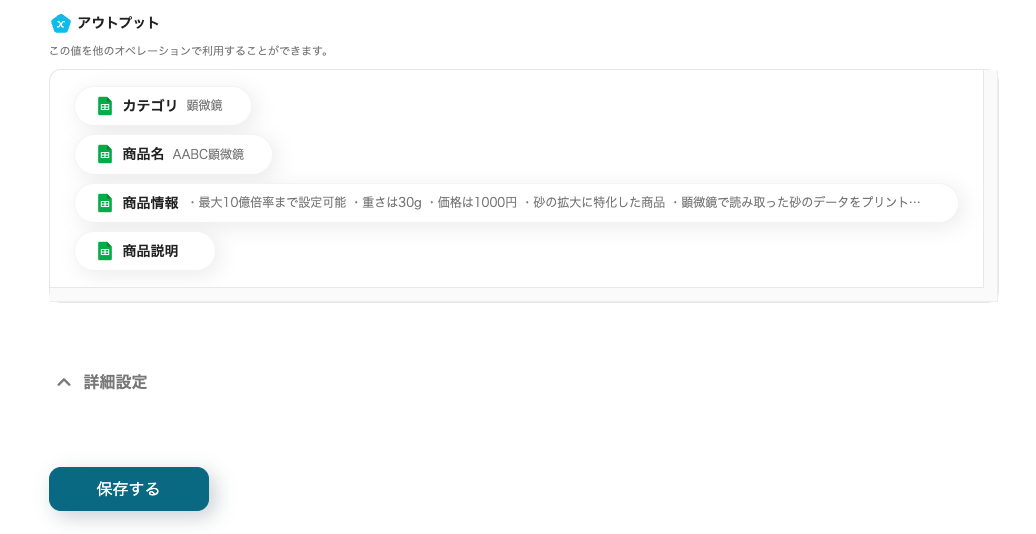
Task: Toggle the 詳細設定 section label
Action: 115,382
